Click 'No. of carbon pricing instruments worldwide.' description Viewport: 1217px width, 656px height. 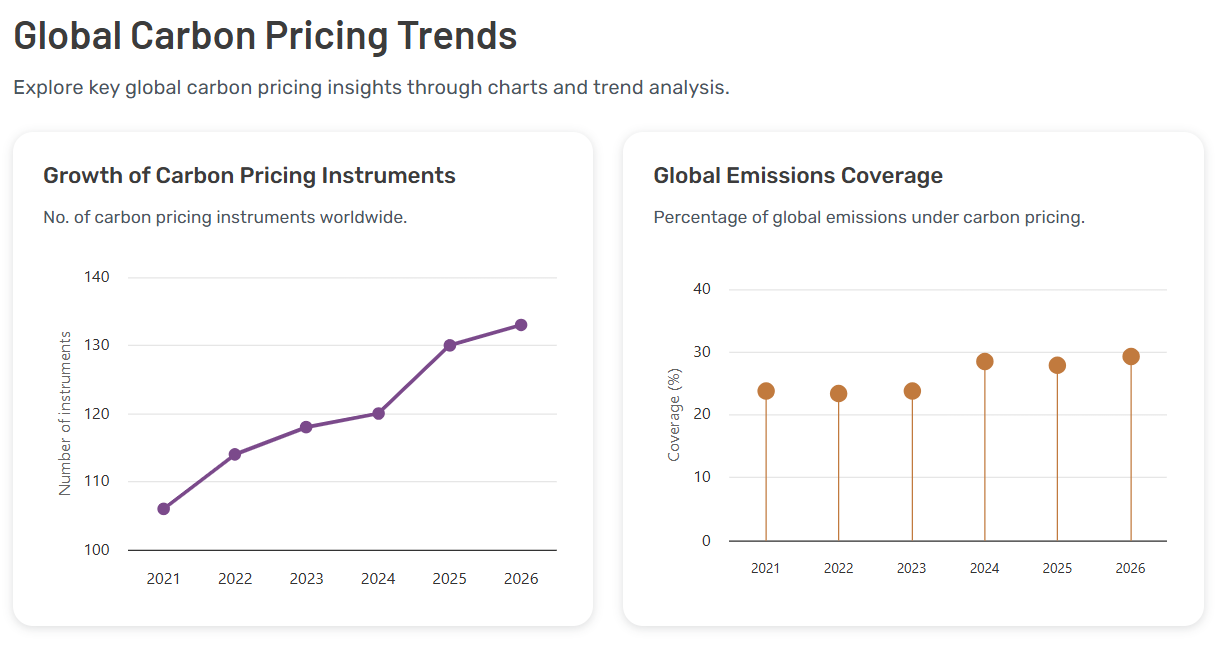tap(225, 217)
